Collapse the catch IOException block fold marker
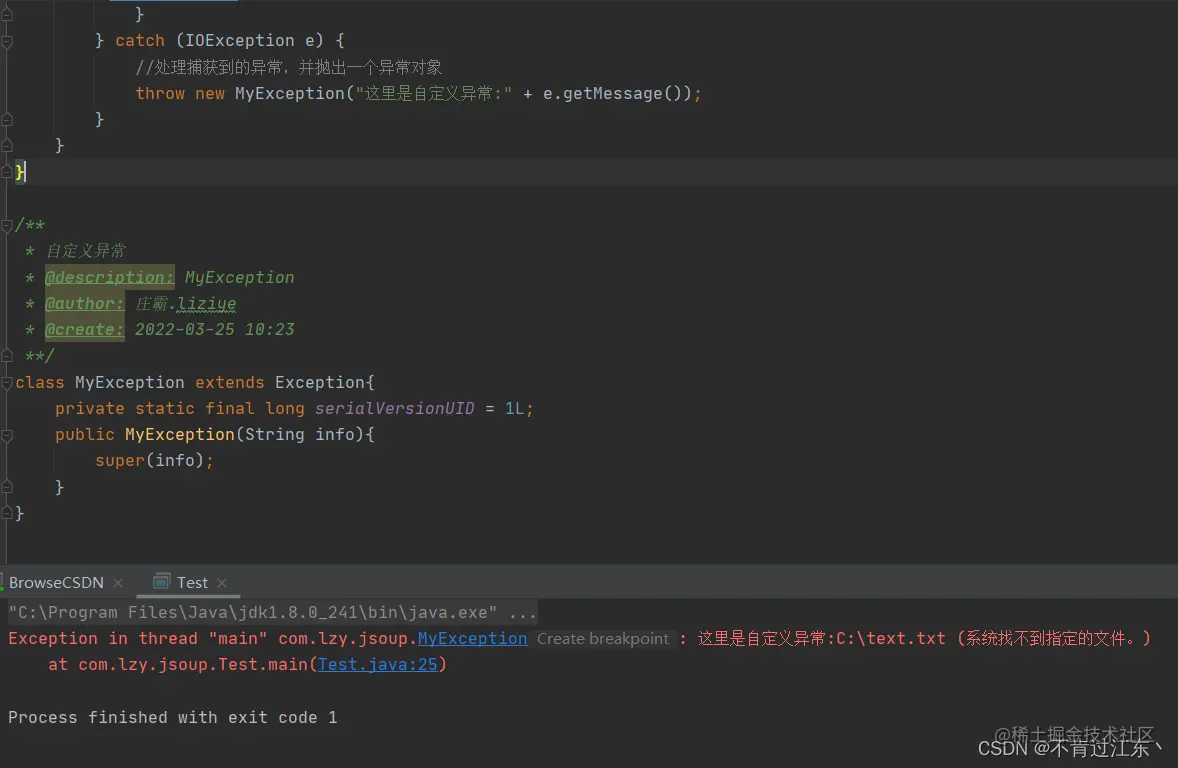 [x=7, y=41]
